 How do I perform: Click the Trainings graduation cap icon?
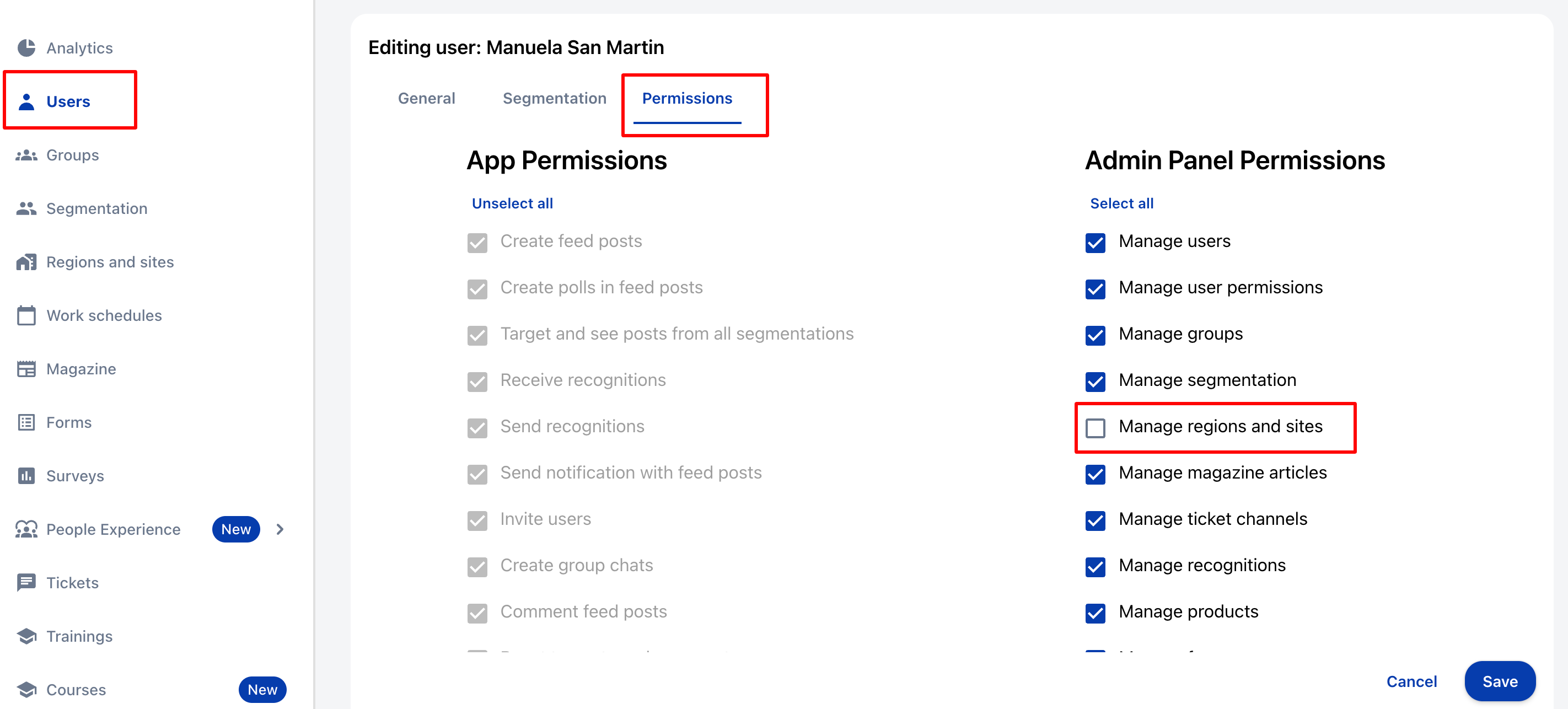(26, 636)
